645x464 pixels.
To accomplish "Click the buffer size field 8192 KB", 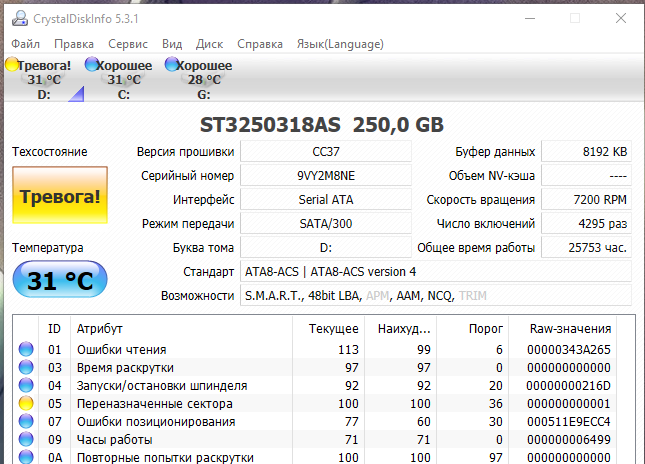I will [x=586, y=151].
